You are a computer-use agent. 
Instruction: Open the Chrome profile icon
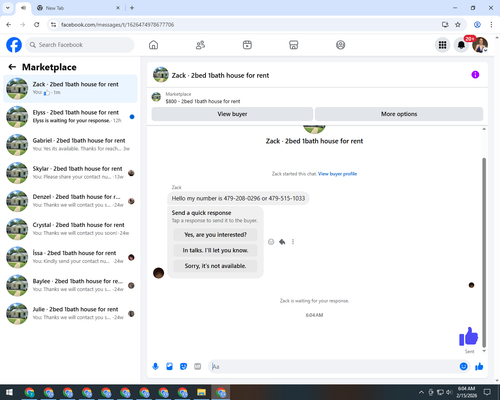pyautogui.click(x=477, y=25)
